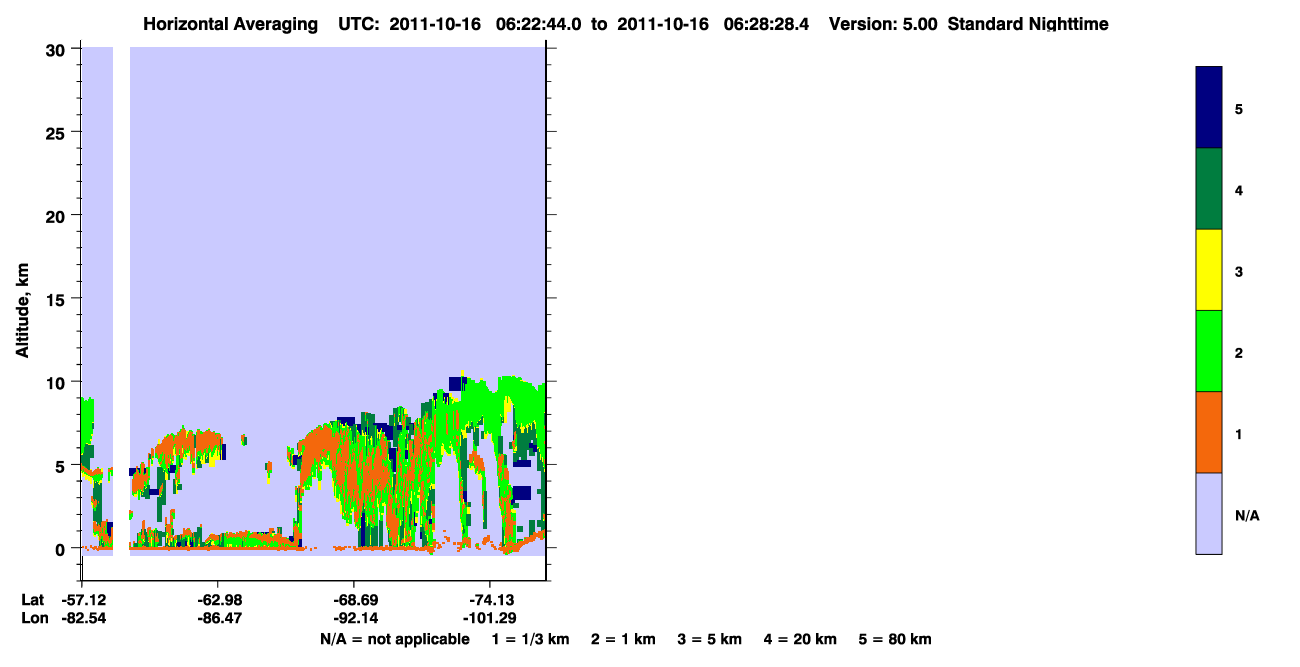Click the 'Altitude, km' axis label
This screenshot has height=667, width=1300.
point(22,308)
